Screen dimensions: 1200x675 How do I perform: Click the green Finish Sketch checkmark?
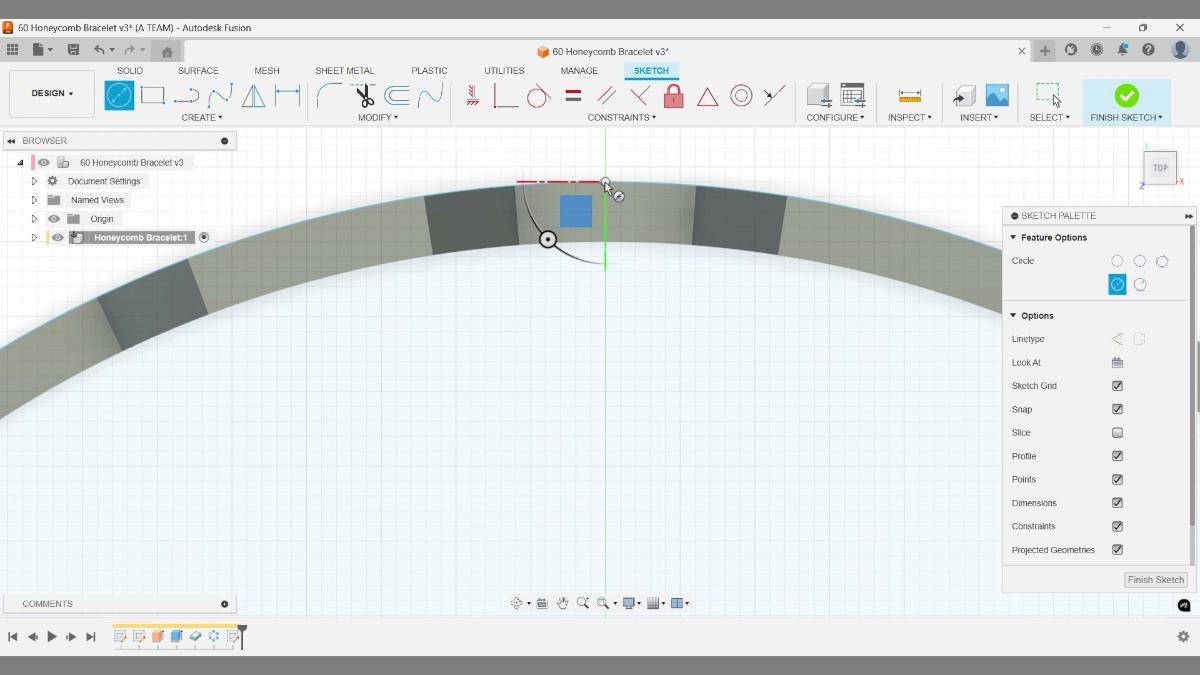pos(1126,95)
